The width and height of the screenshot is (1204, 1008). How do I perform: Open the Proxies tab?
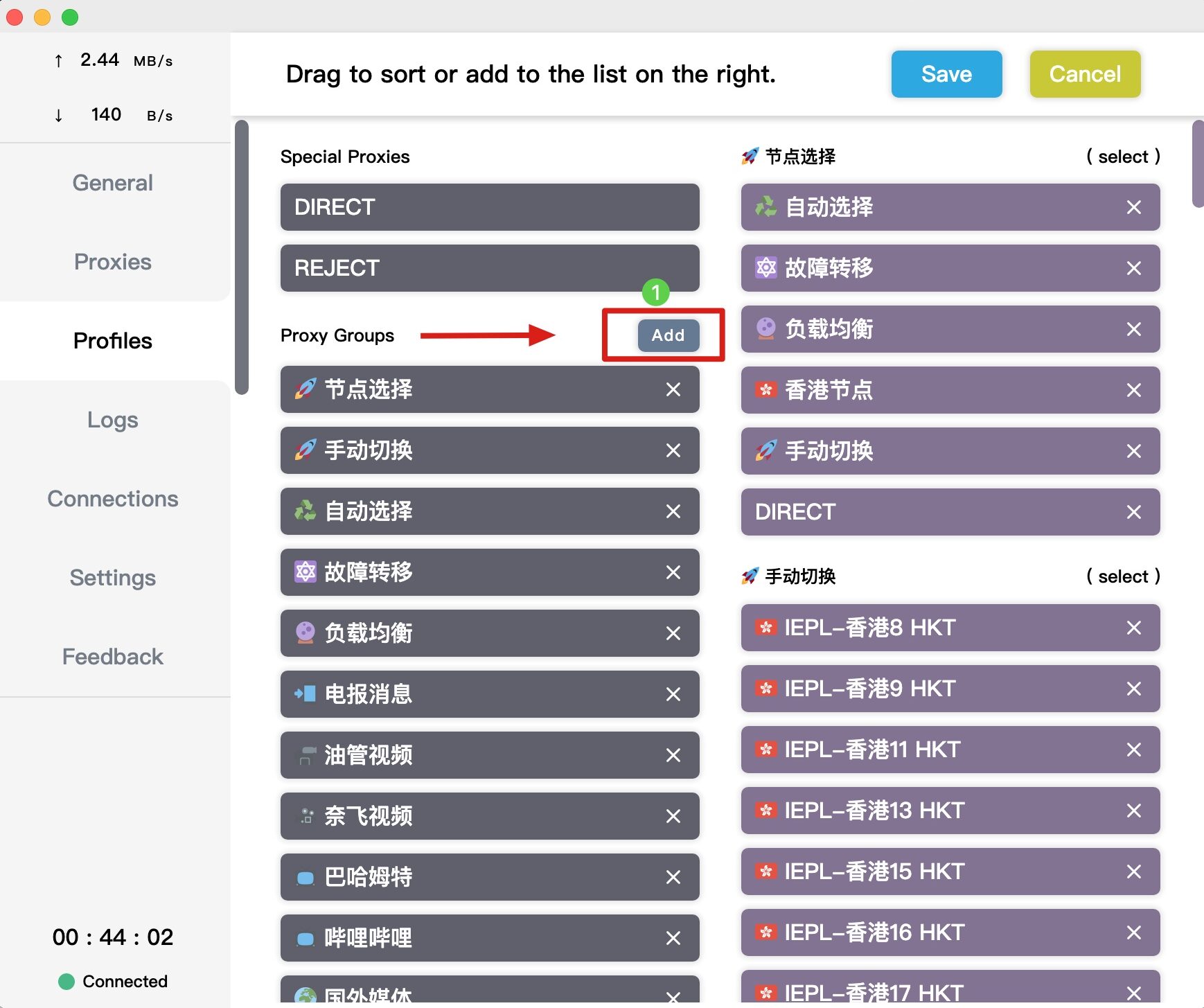click(113, 262)
